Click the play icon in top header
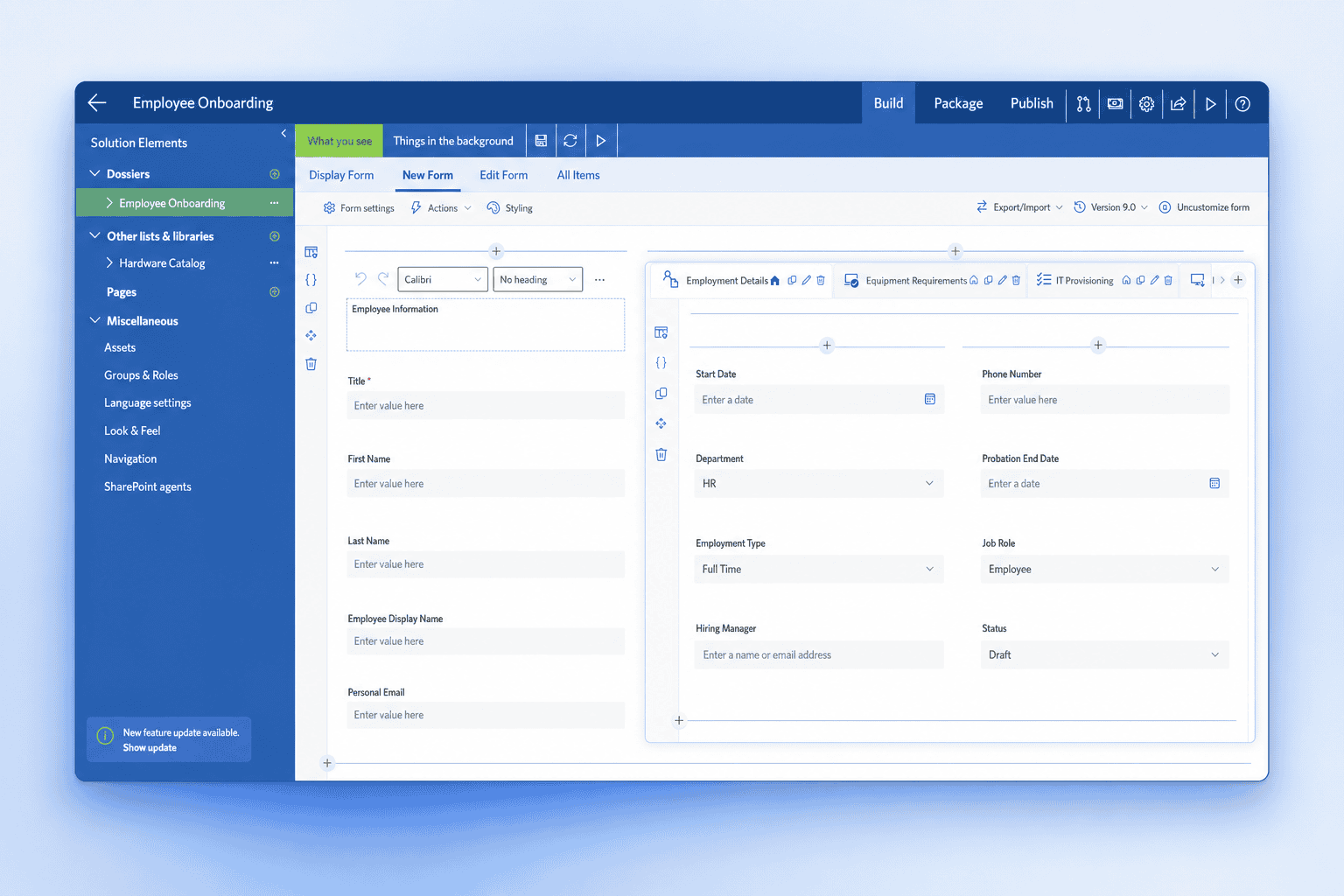The width and height of the screenshot is (1344, 896). pos(1210,103)
